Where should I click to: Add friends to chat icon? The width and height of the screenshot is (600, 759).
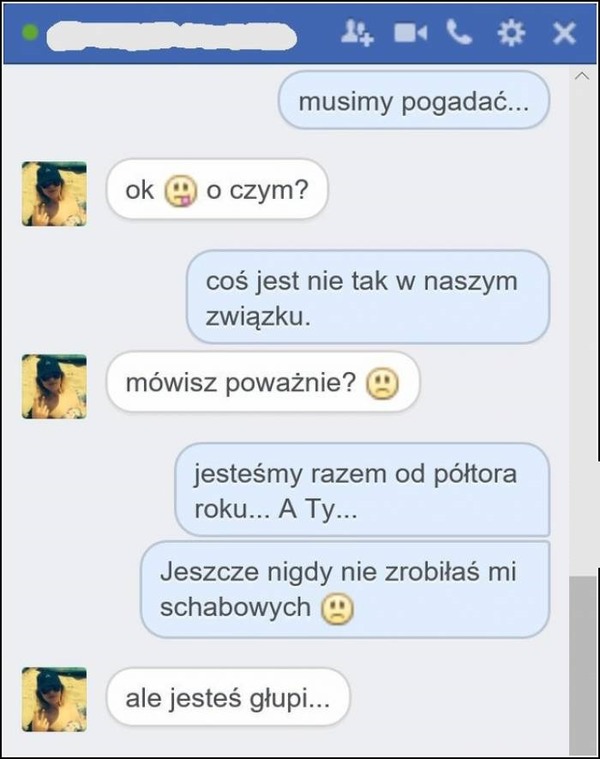click(x=357, y=33)
